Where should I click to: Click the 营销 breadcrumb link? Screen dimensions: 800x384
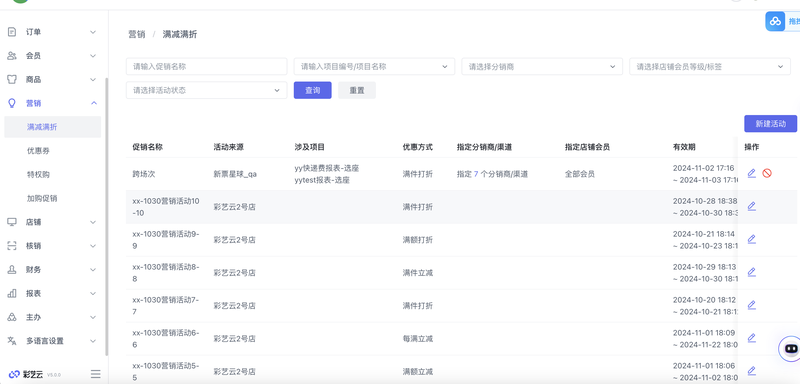136,34
